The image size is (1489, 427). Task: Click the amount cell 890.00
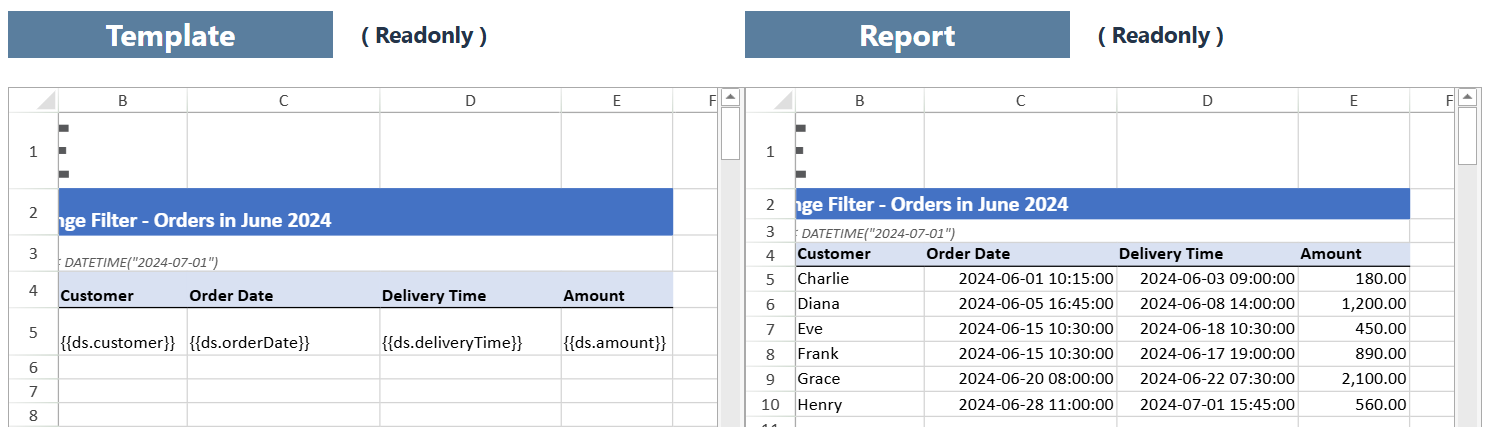tap(1354, 354)
